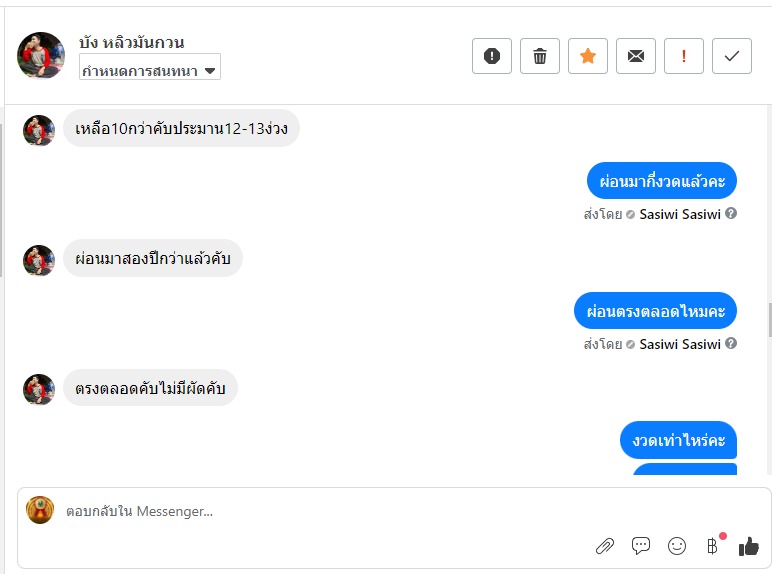
Task: Mark conversation as spam with octagon icon
Action: point(492,56)
